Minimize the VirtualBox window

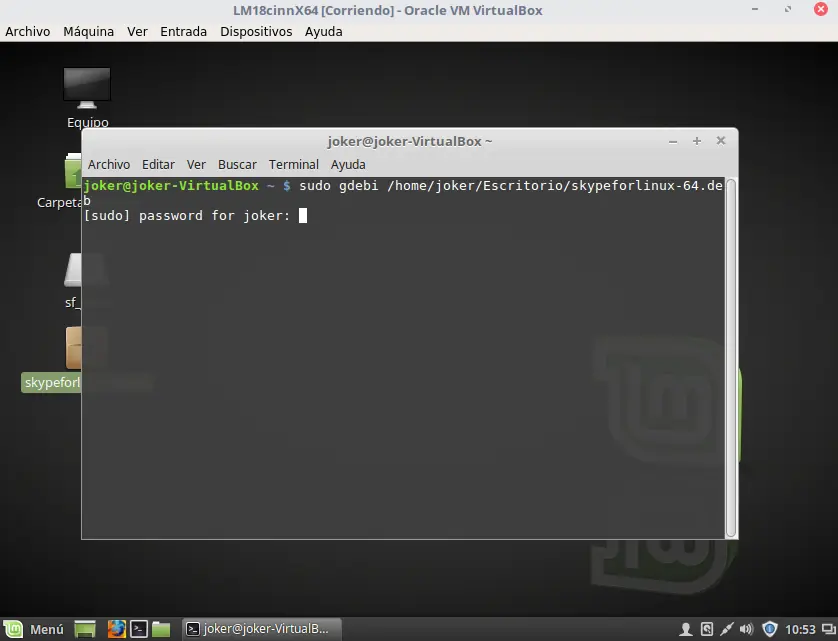[x=755, y=9]
